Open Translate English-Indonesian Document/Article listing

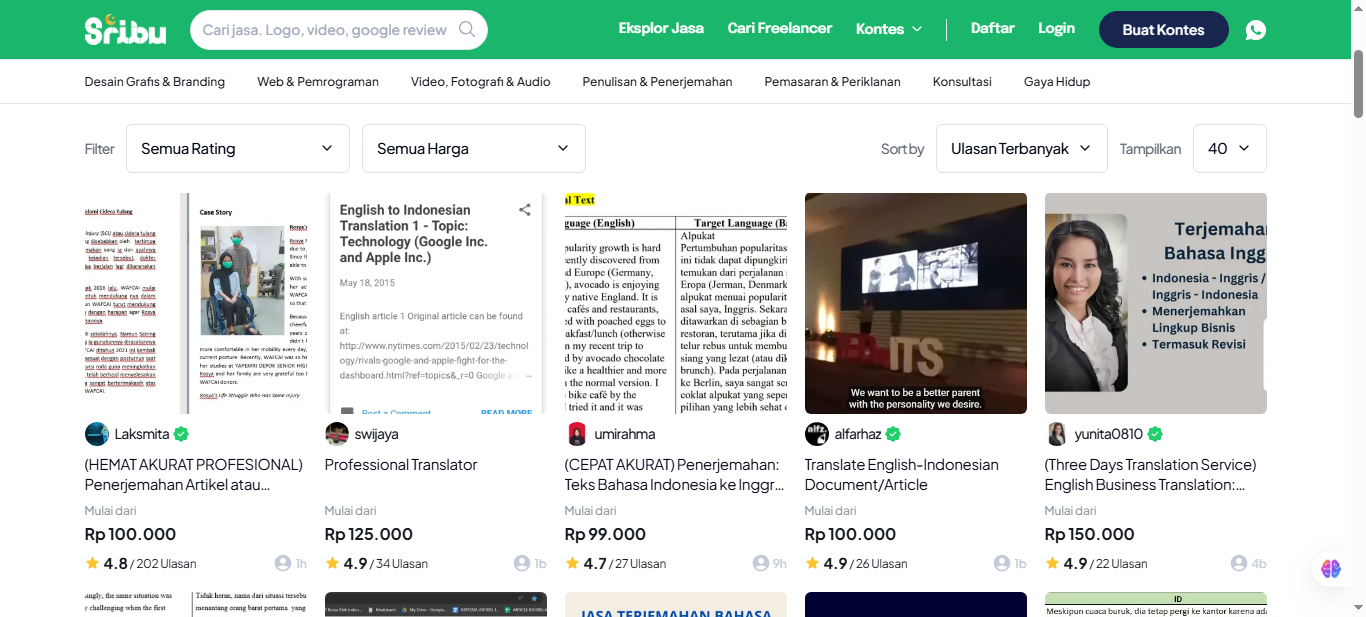click(902, 475)
